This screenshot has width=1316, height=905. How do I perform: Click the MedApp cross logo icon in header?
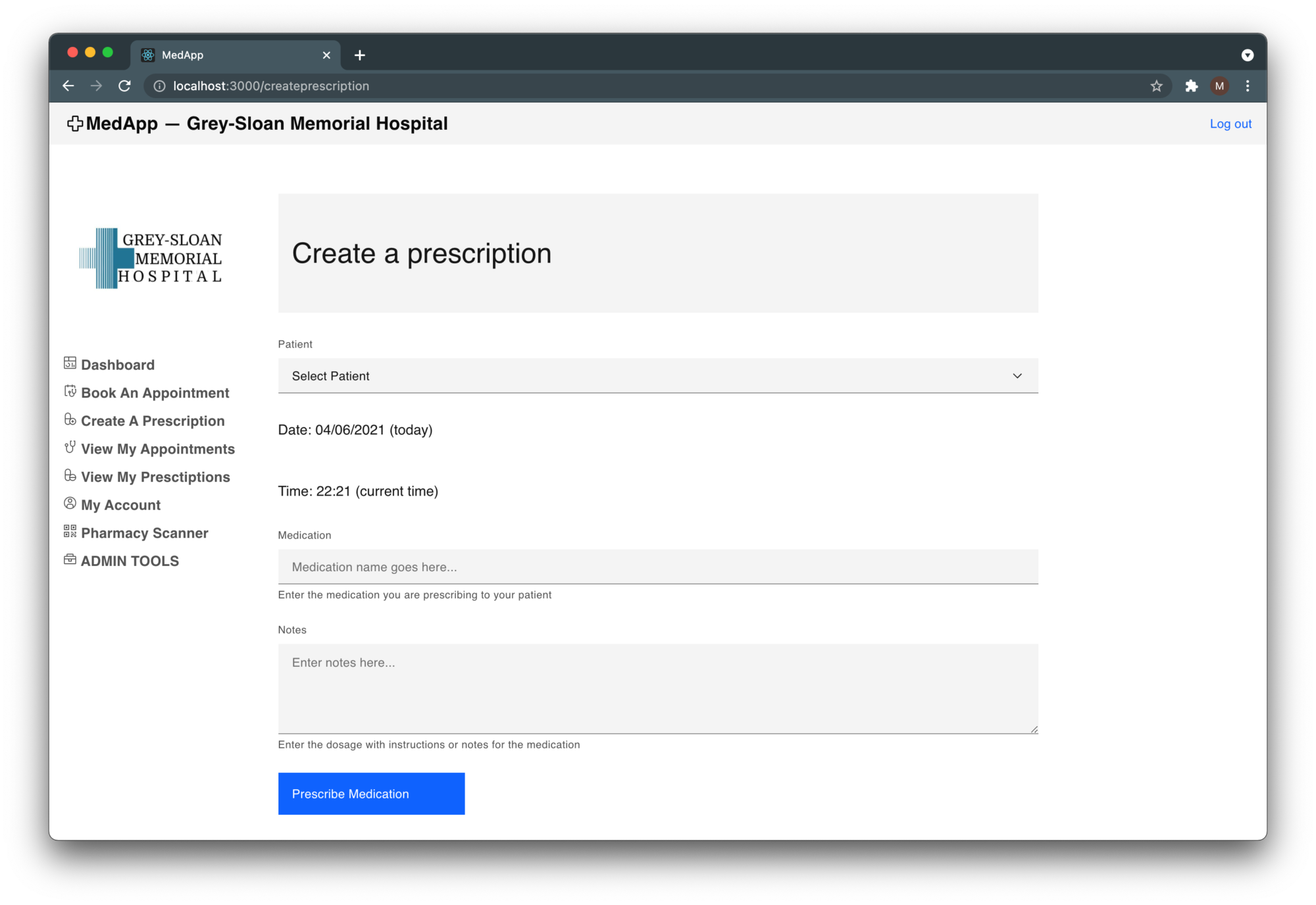[x=75, y=124]
